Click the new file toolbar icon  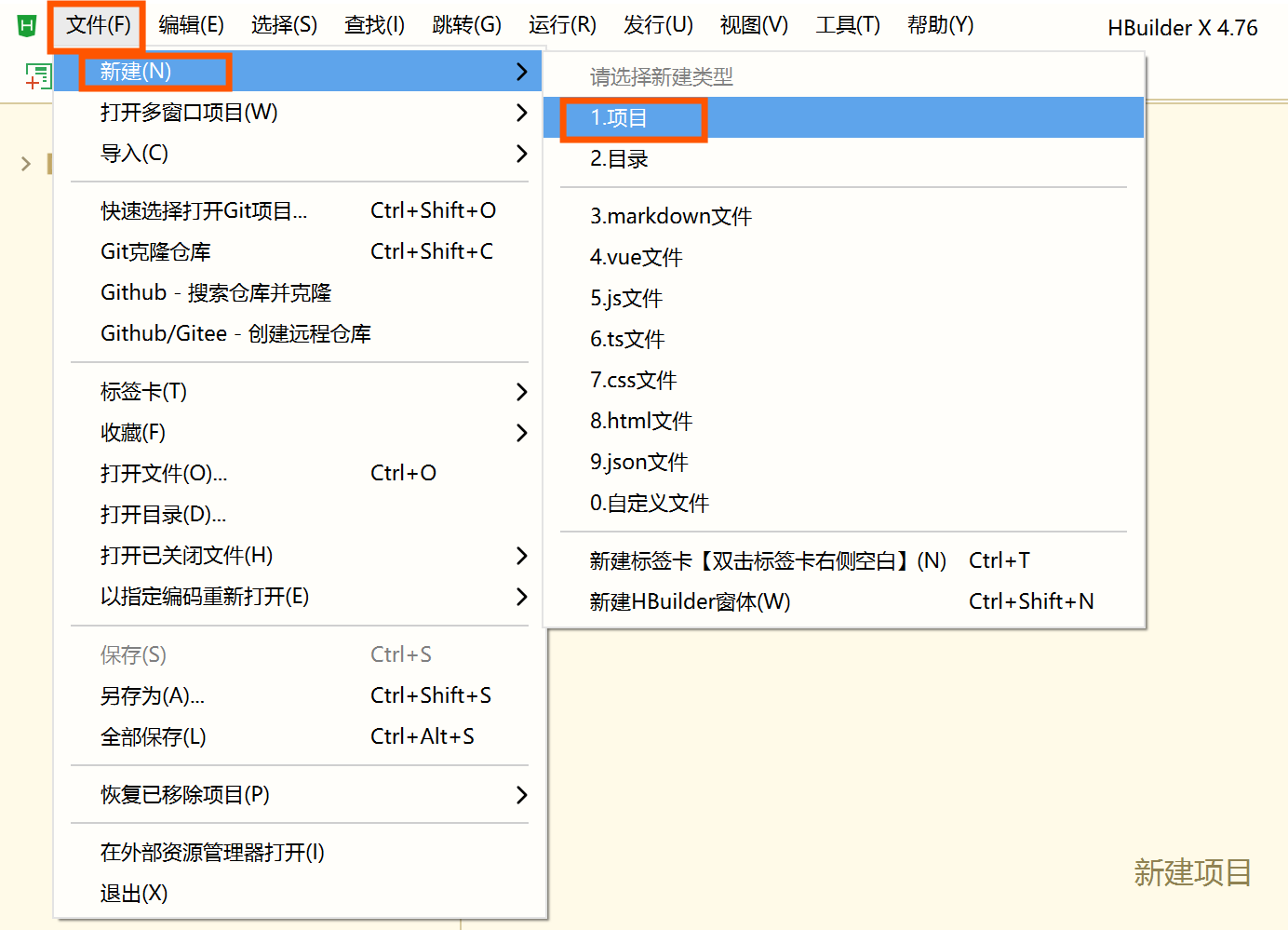point(37,75)
